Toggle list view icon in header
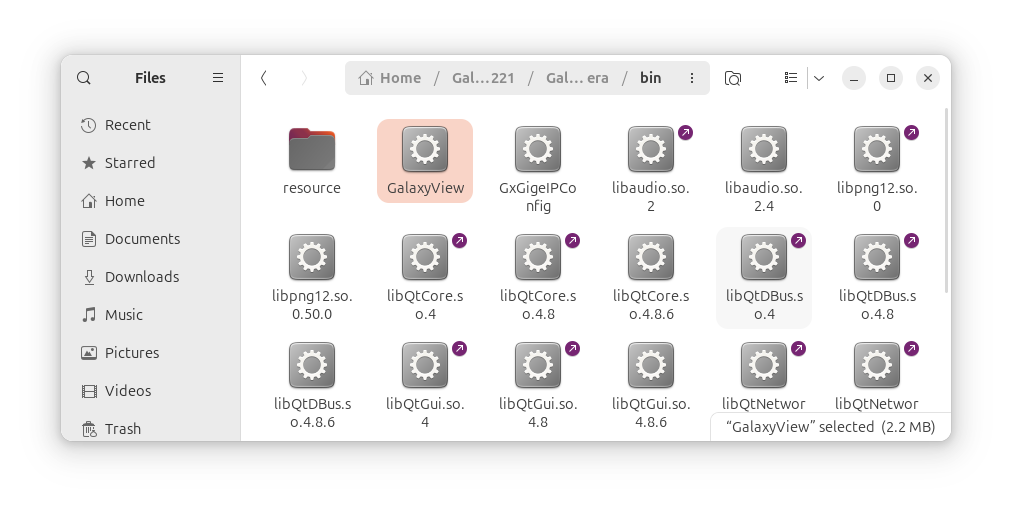The width and height of the screenshot is (1012, 508). pos(791,78)
